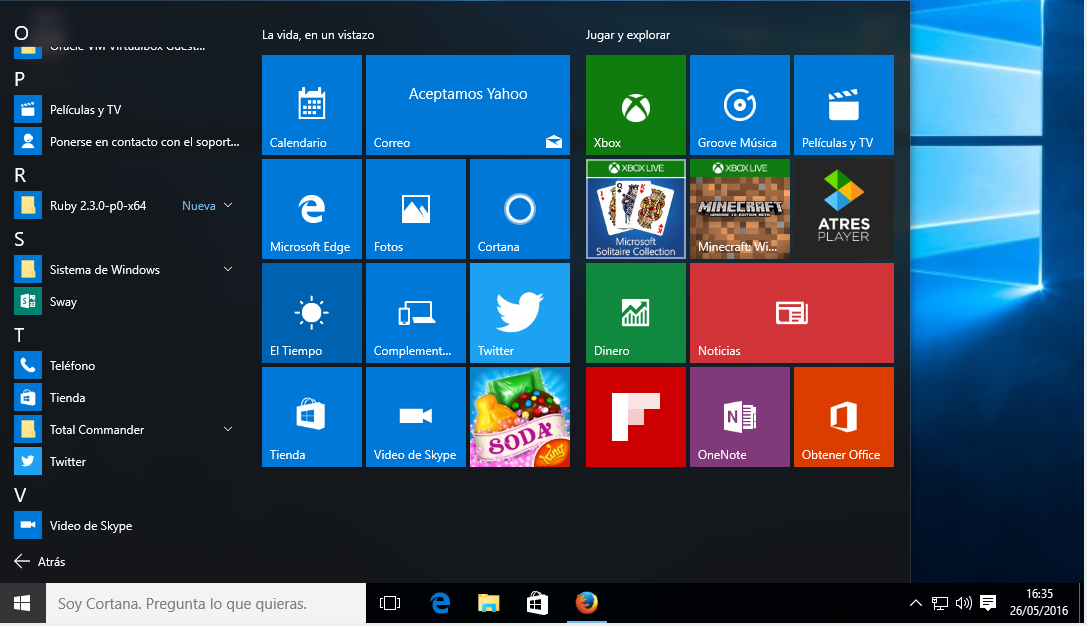Open the Xbox app tile

tap(635, 105)
